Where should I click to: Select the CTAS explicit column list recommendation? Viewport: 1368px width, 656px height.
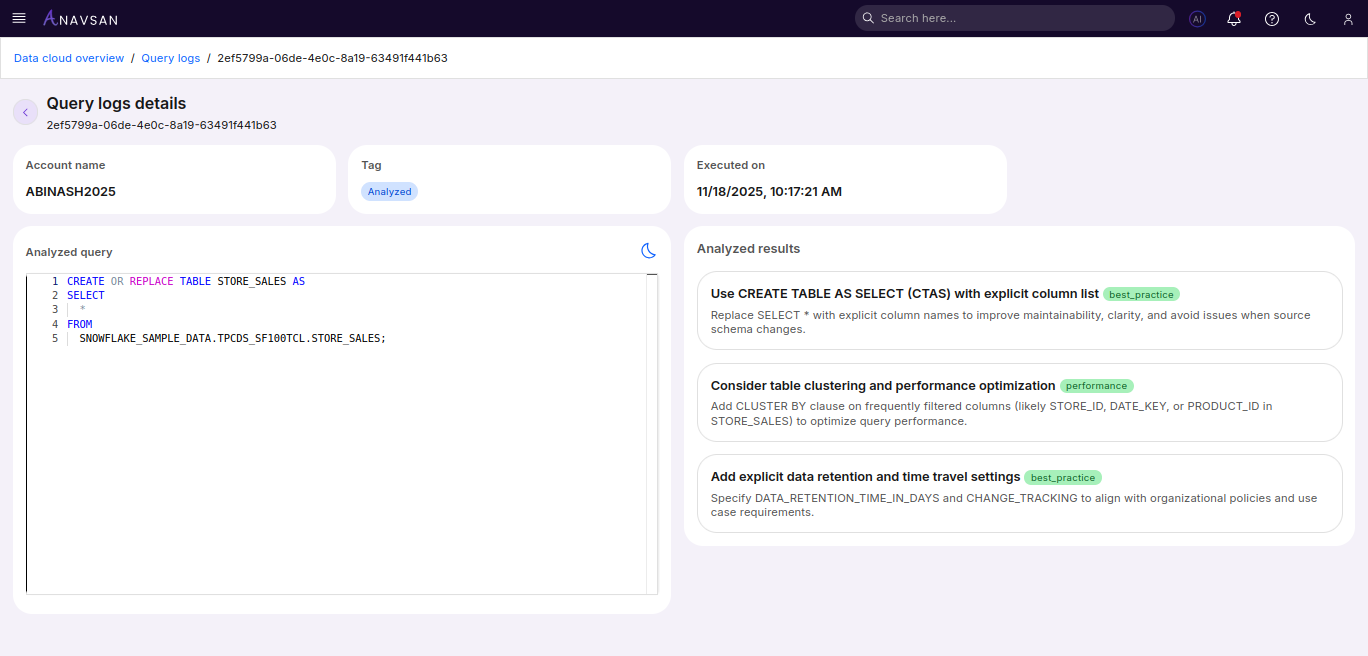(1019, 310)
